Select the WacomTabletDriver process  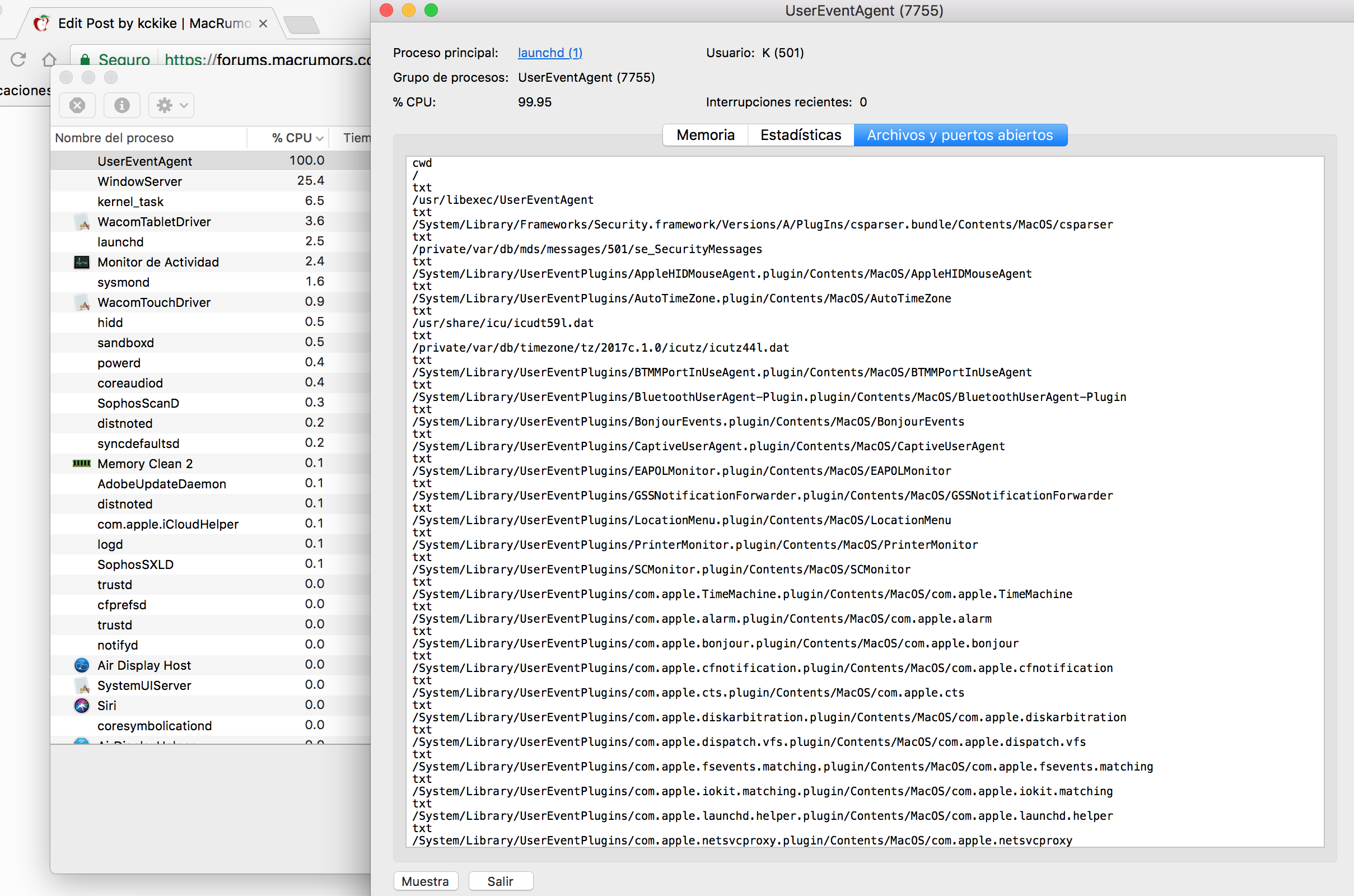point(153,222)
